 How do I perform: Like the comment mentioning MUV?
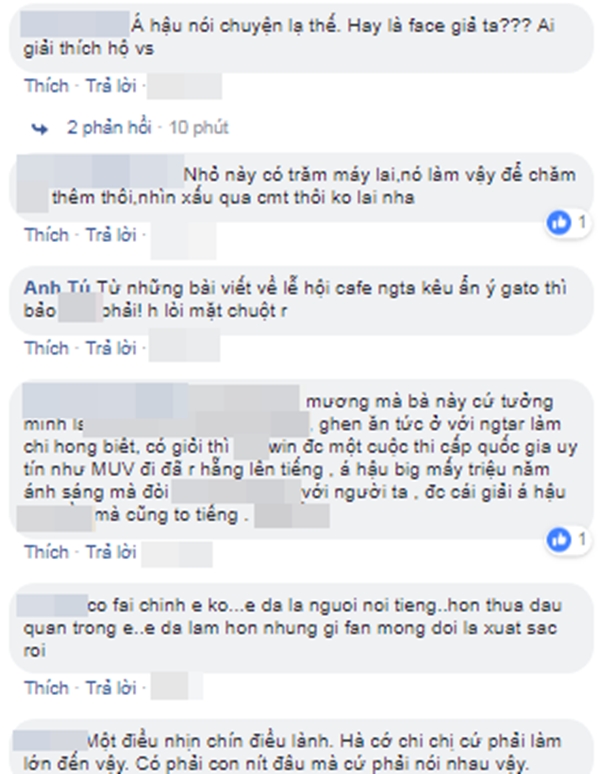46,552
